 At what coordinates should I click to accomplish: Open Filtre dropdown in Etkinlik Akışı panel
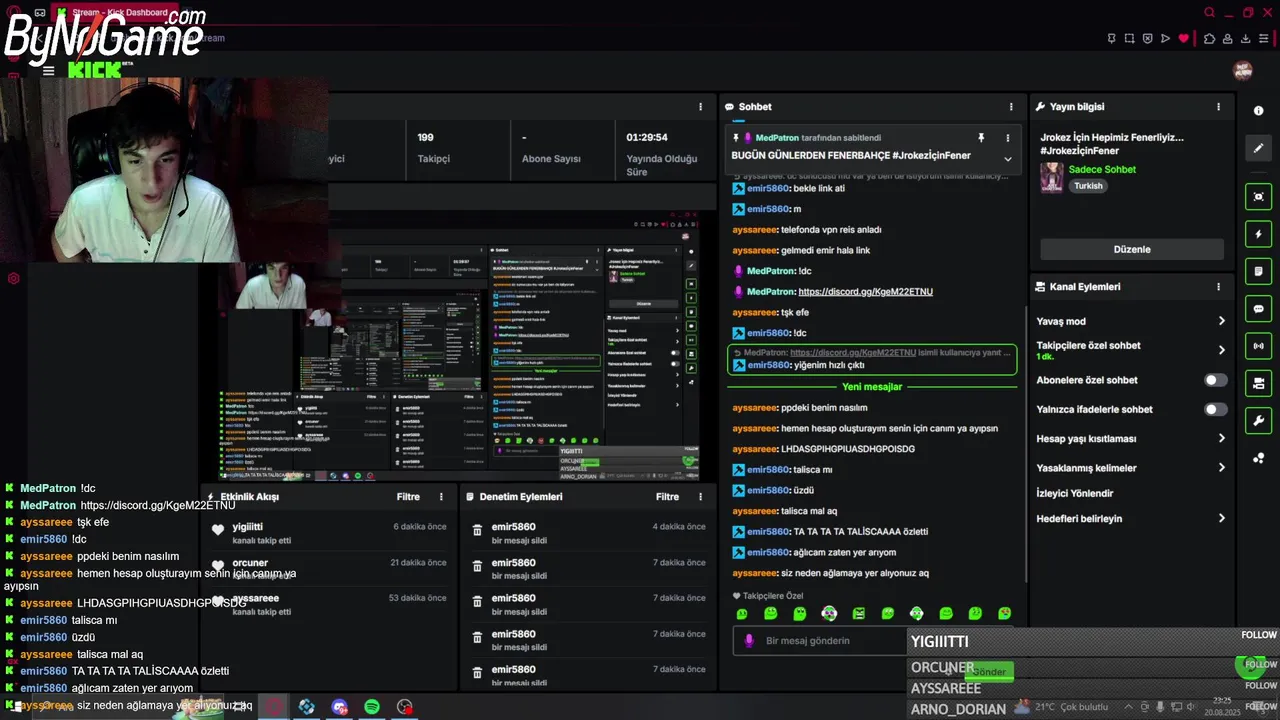(408, 496)
